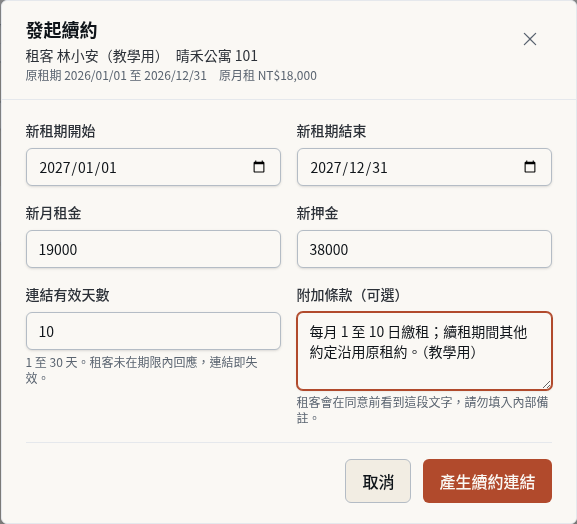Viewport: 577px width, 524px height.
Task: Open calendar picker for 新租期開始
Action: [259, 167]
